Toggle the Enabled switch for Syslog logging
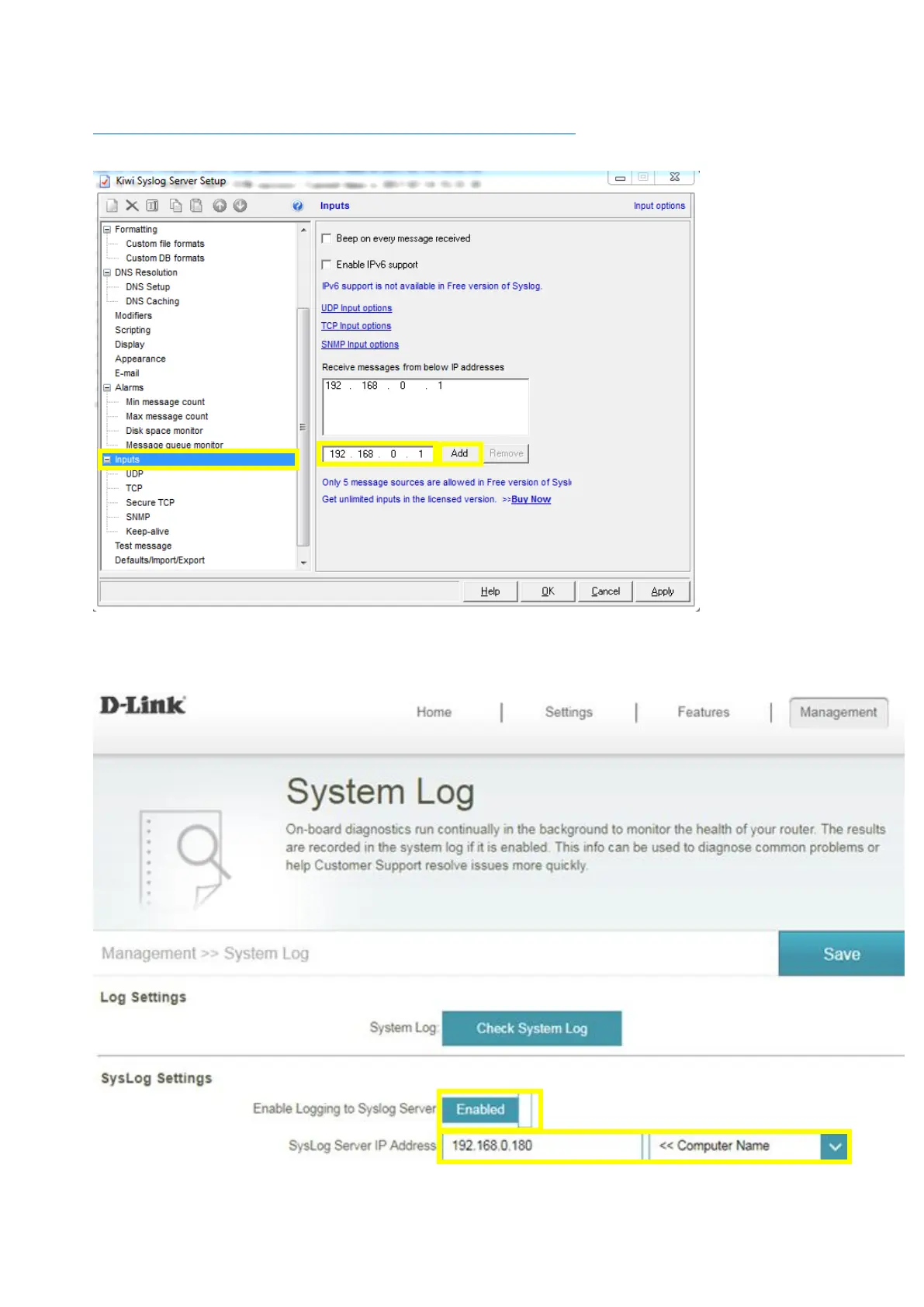Viewport: 924px width, 1307px height. (x=488, y=1110)
